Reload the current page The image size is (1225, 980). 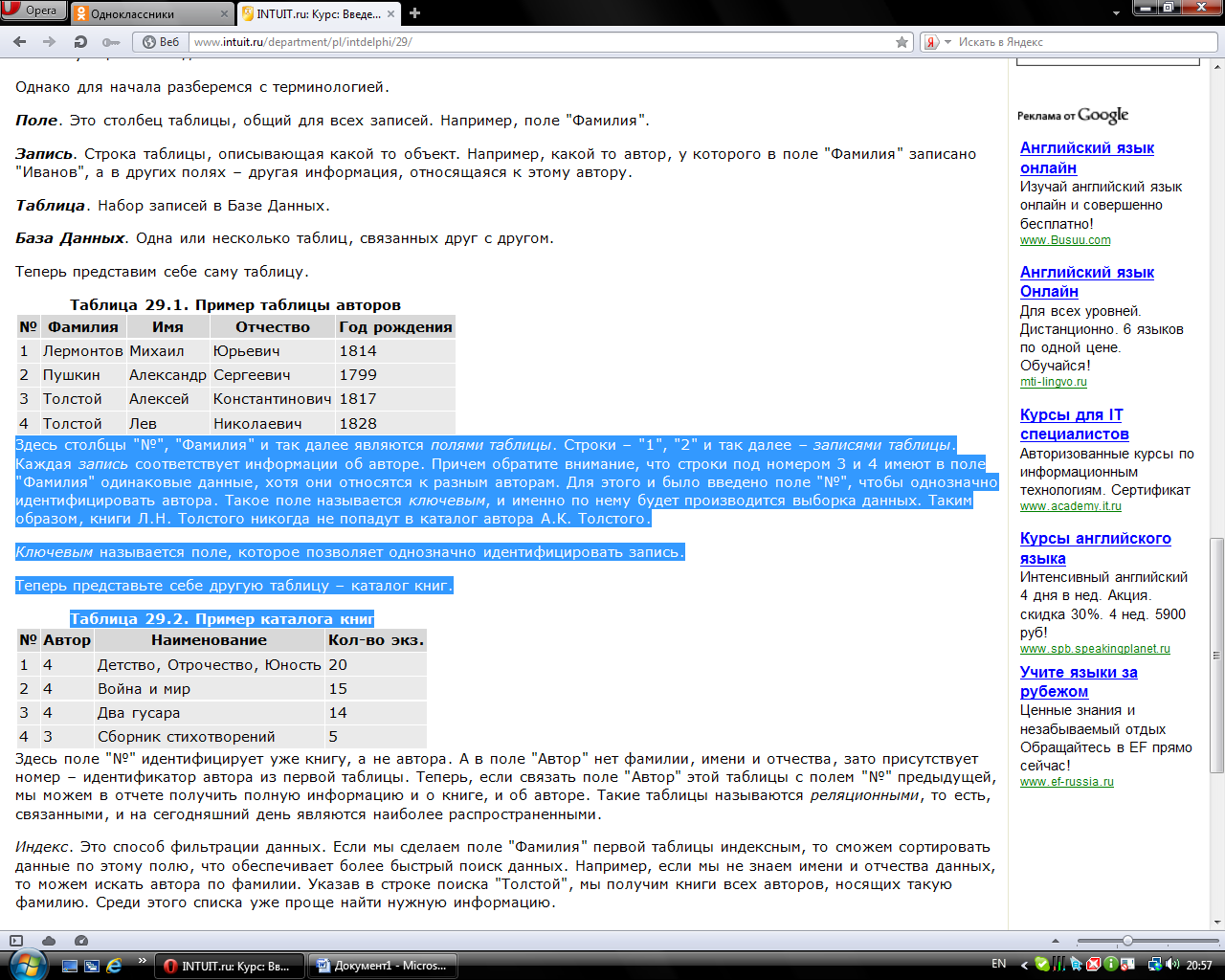(x=80, y=42)
